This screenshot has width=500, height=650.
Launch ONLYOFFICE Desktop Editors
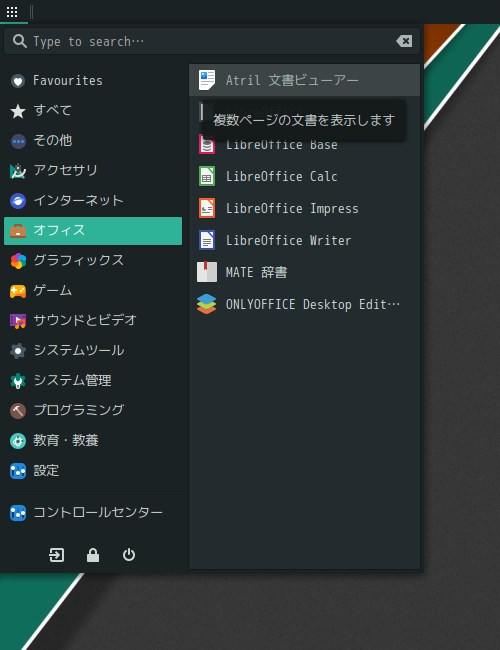tap(304, 304)
